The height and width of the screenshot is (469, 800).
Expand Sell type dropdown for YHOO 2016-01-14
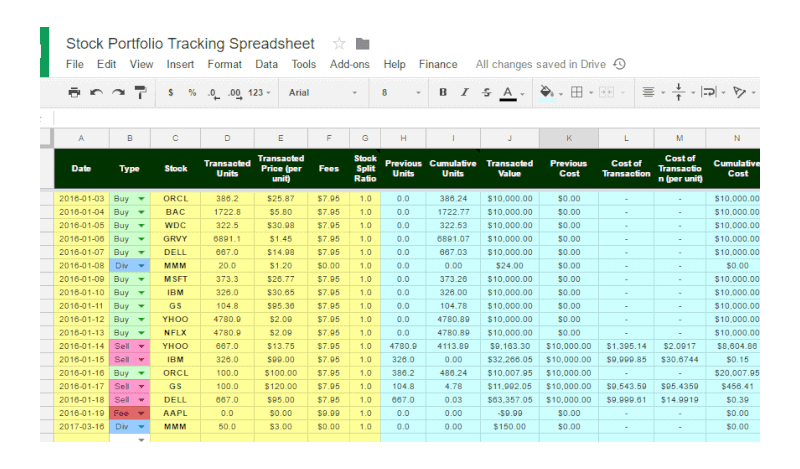[x=141, y=347]
